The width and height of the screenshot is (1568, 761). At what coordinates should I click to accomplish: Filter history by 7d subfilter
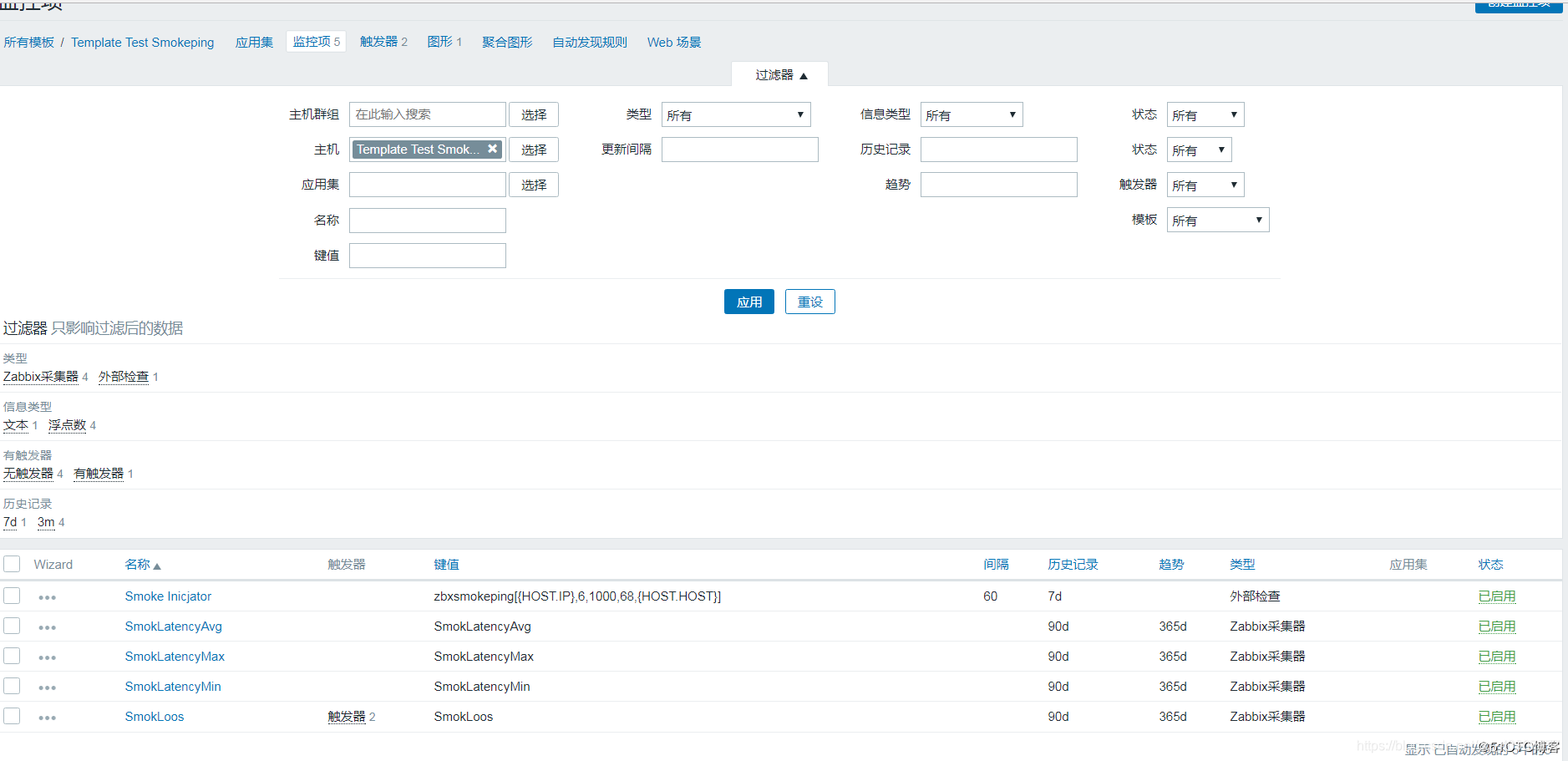pos(10,522)
